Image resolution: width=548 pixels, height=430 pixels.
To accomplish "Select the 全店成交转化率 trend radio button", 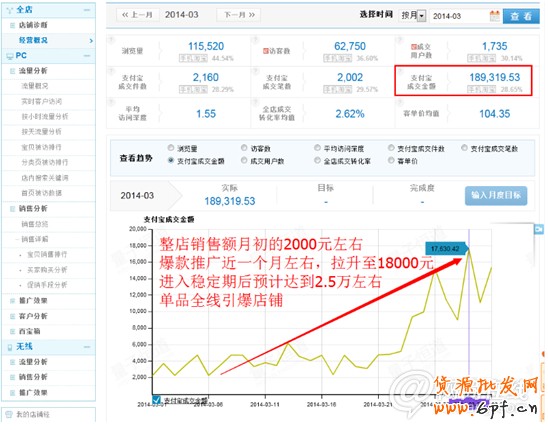I will point(317,160).
